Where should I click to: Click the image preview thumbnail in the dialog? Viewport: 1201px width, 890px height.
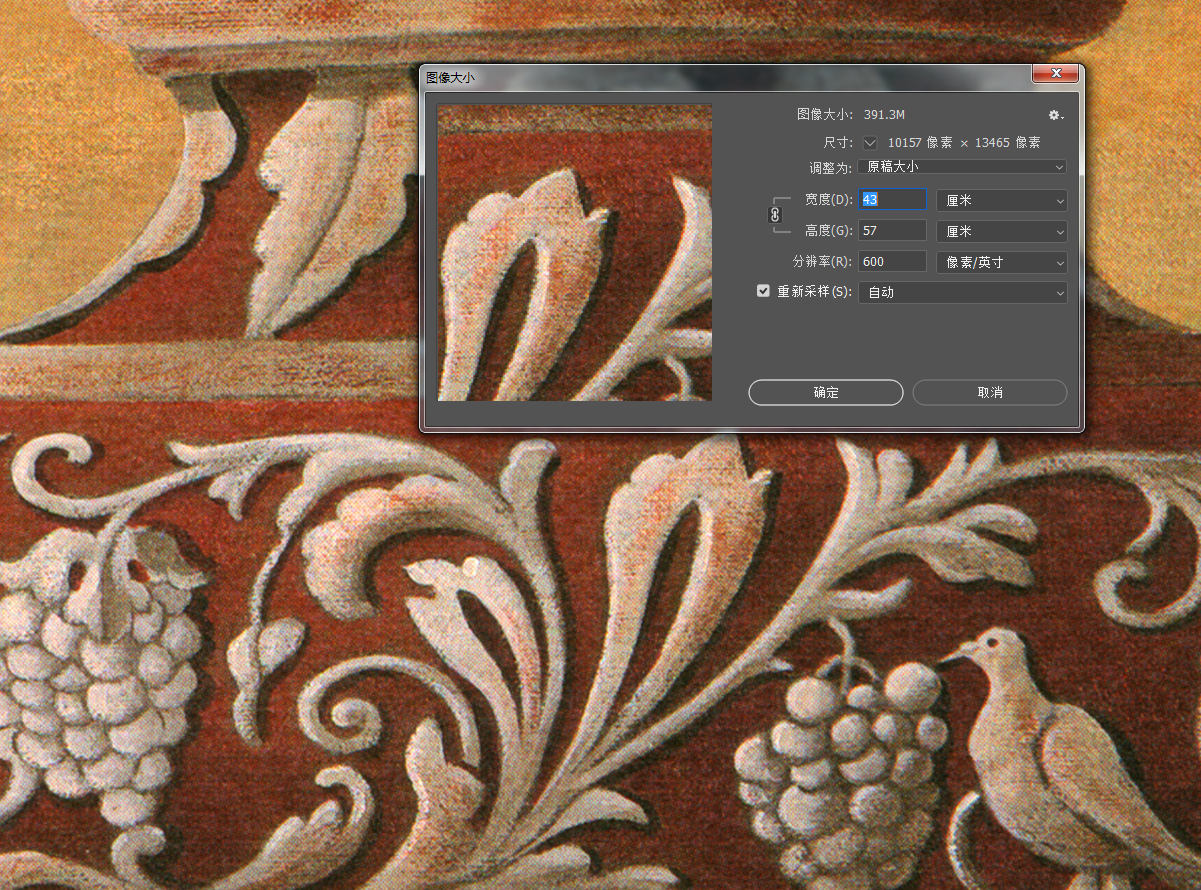click(575, 252)
